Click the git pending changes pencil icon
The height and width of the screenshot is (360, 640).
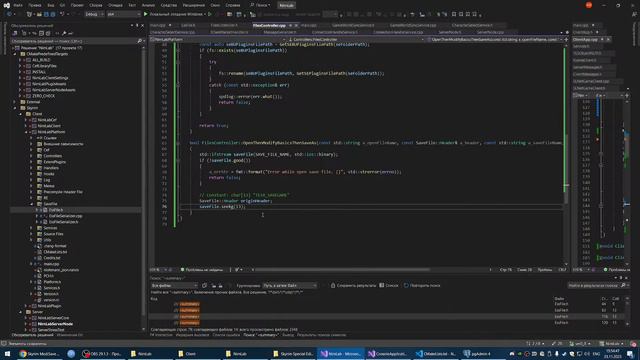(x=557, y=344)
